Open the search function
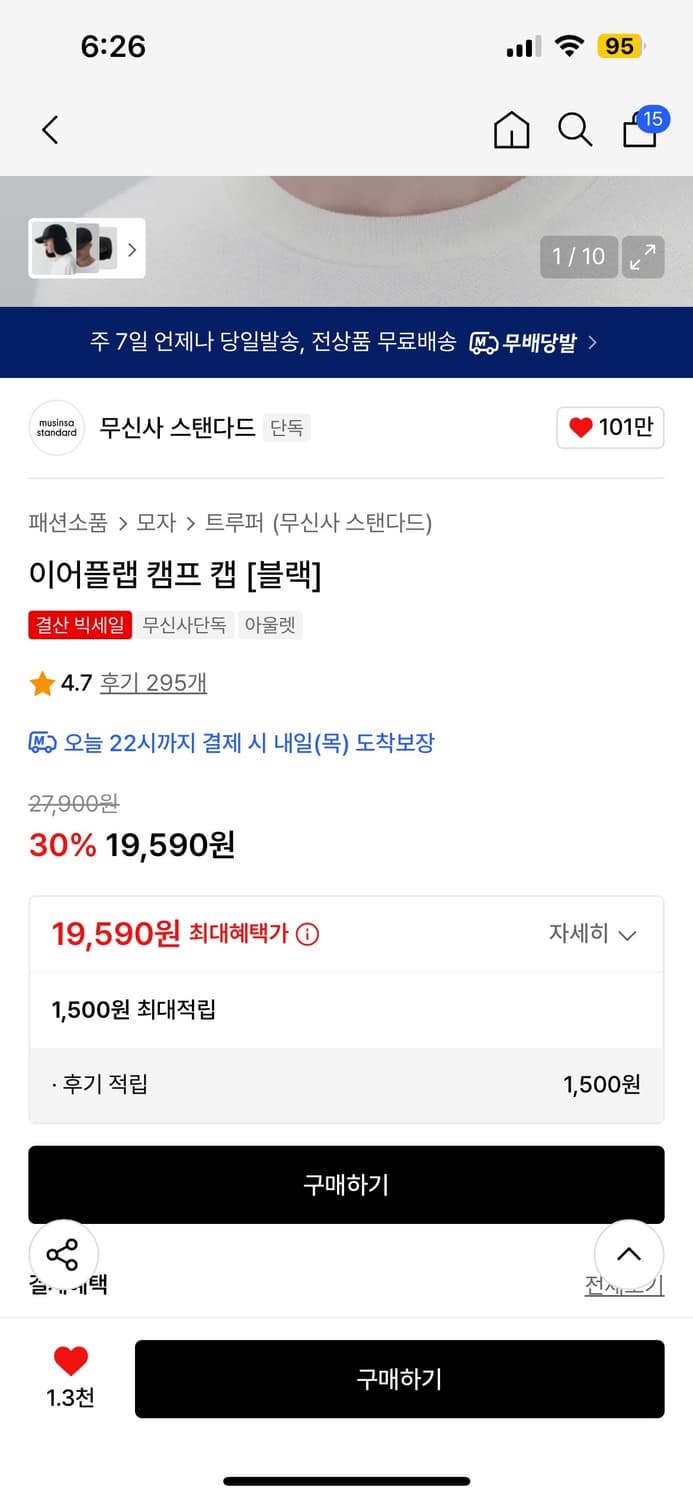Viewport: 693px width, 1500px height. pos(575,130)
